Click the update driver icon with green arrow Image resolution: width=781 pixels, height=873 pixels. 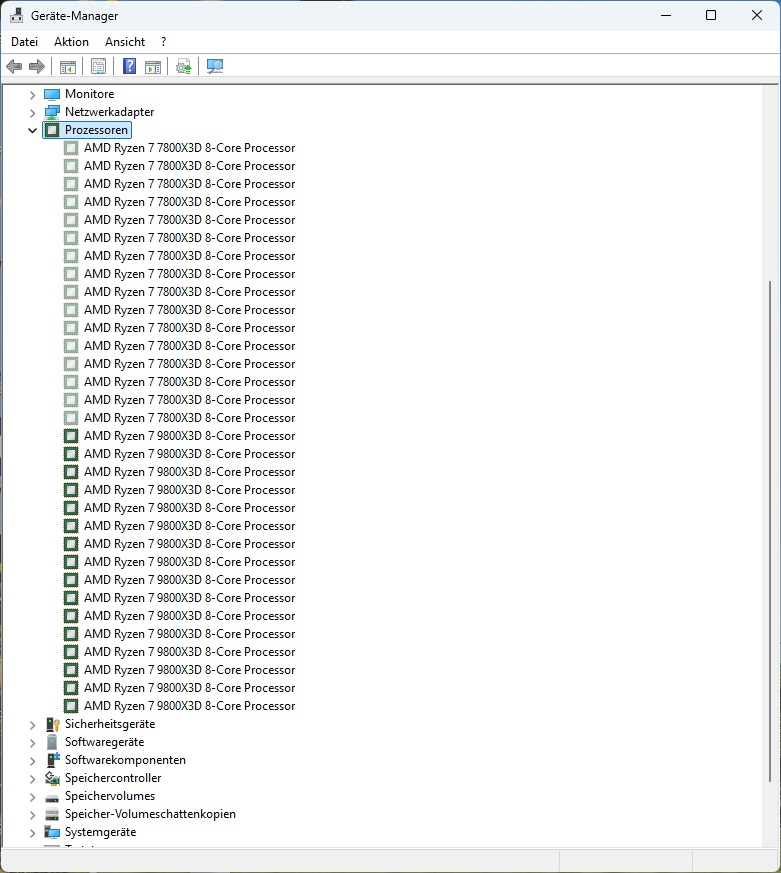click(x=184, y=67)
